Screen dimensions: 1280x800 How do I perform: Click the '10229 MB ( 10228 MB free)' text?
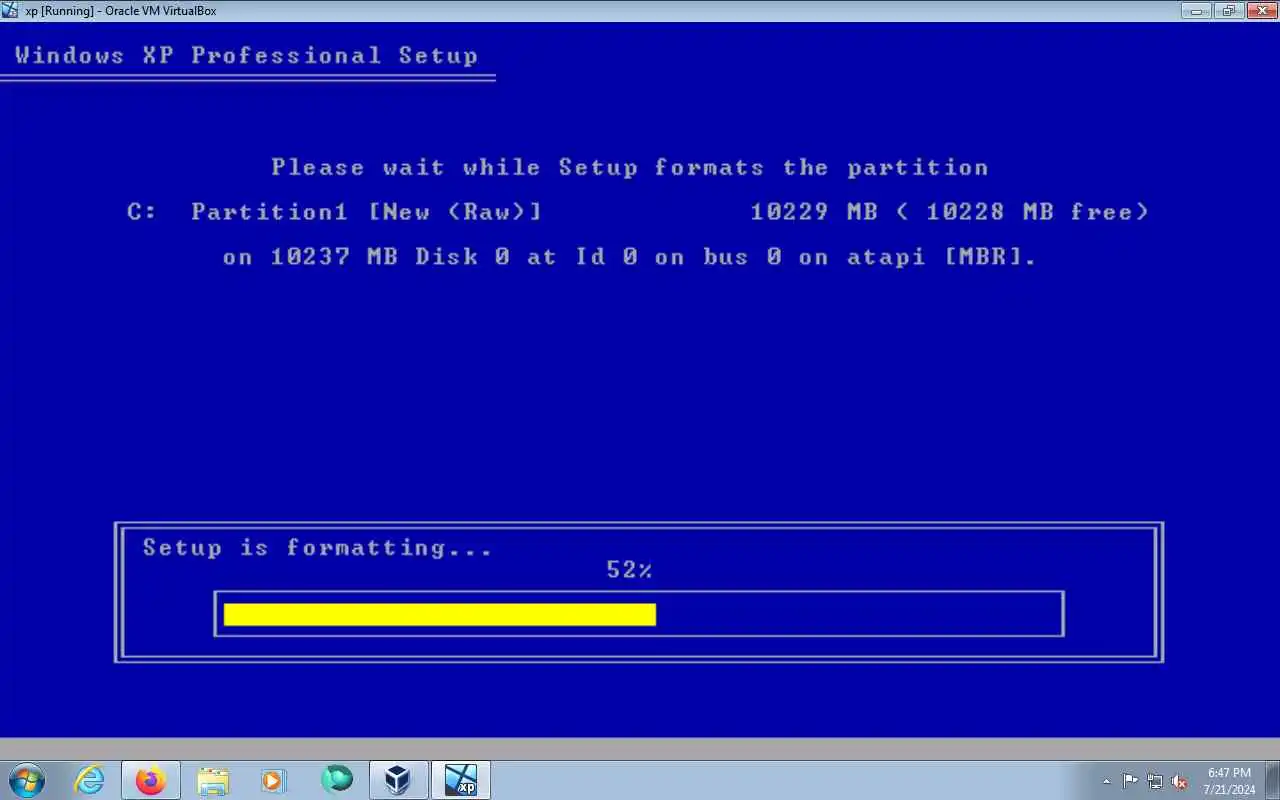pyautogui.click(x=950, y=212)
